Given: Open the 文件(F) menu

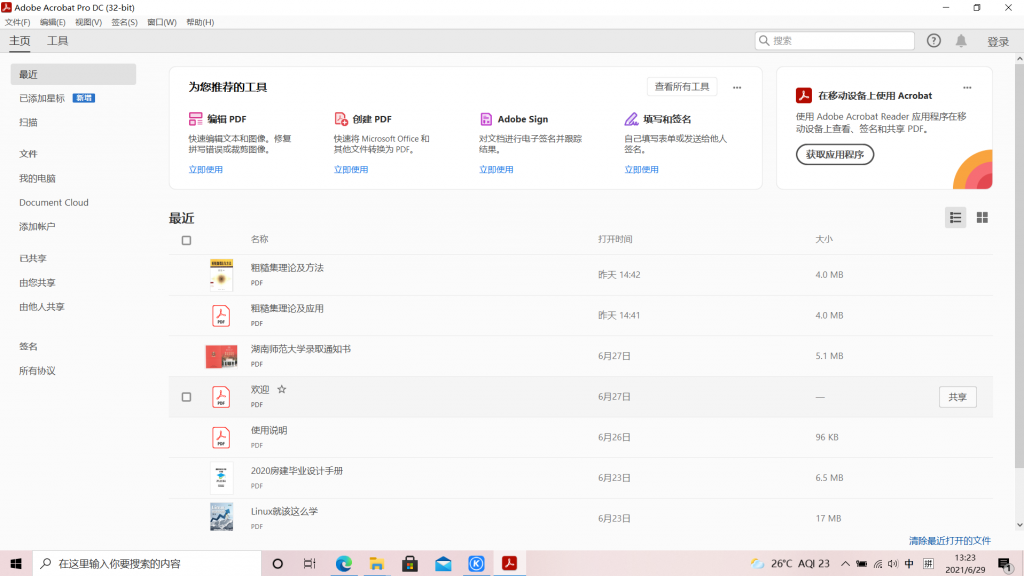Looking at the screenshot, I should click(x=18, y=22).
